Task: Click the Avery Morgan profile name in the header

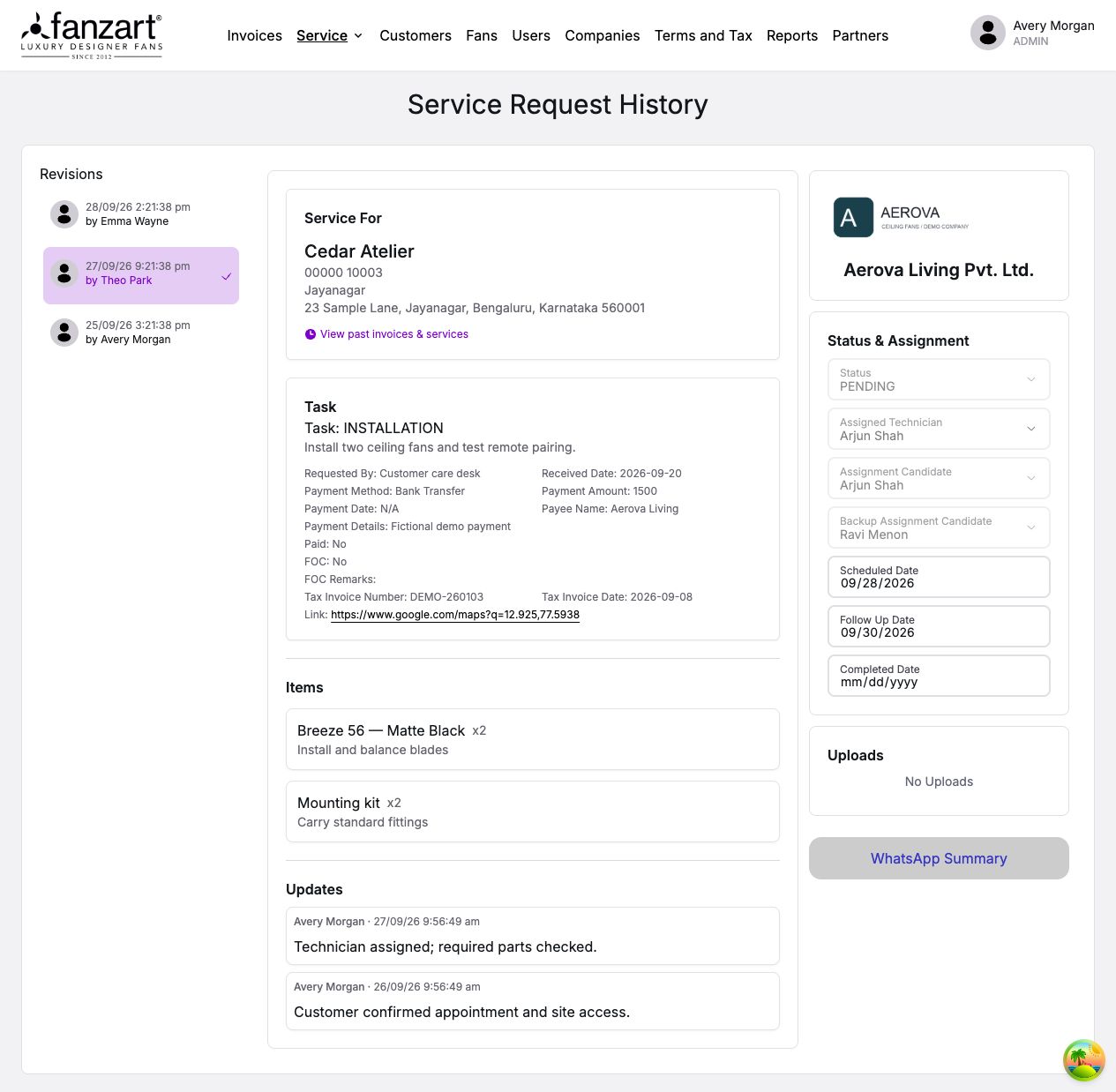Action: click(x=1053, y=26)
